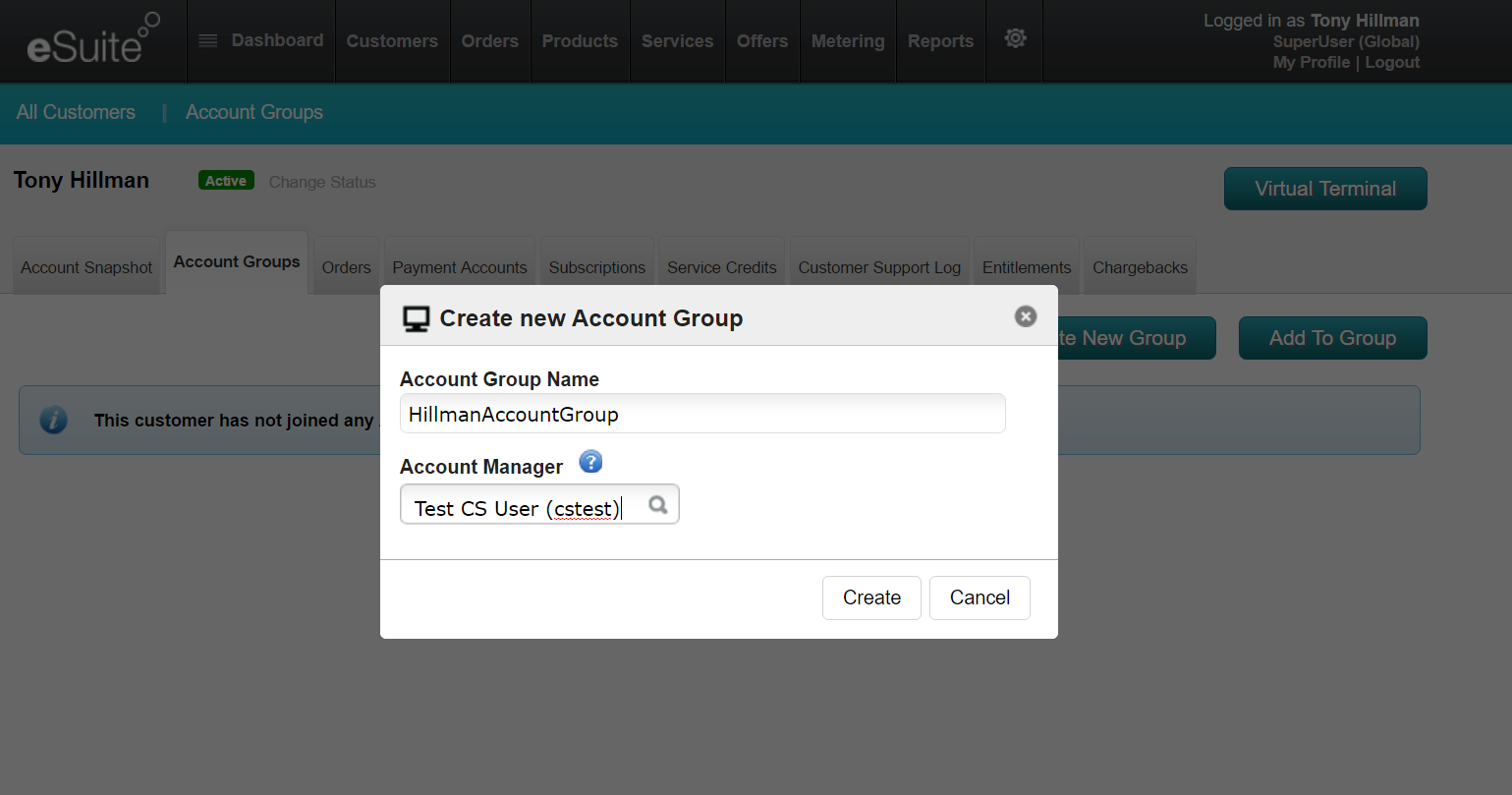The image size is (1512, 795).
Task: Open the Reports menu
Action: (940, 41)
